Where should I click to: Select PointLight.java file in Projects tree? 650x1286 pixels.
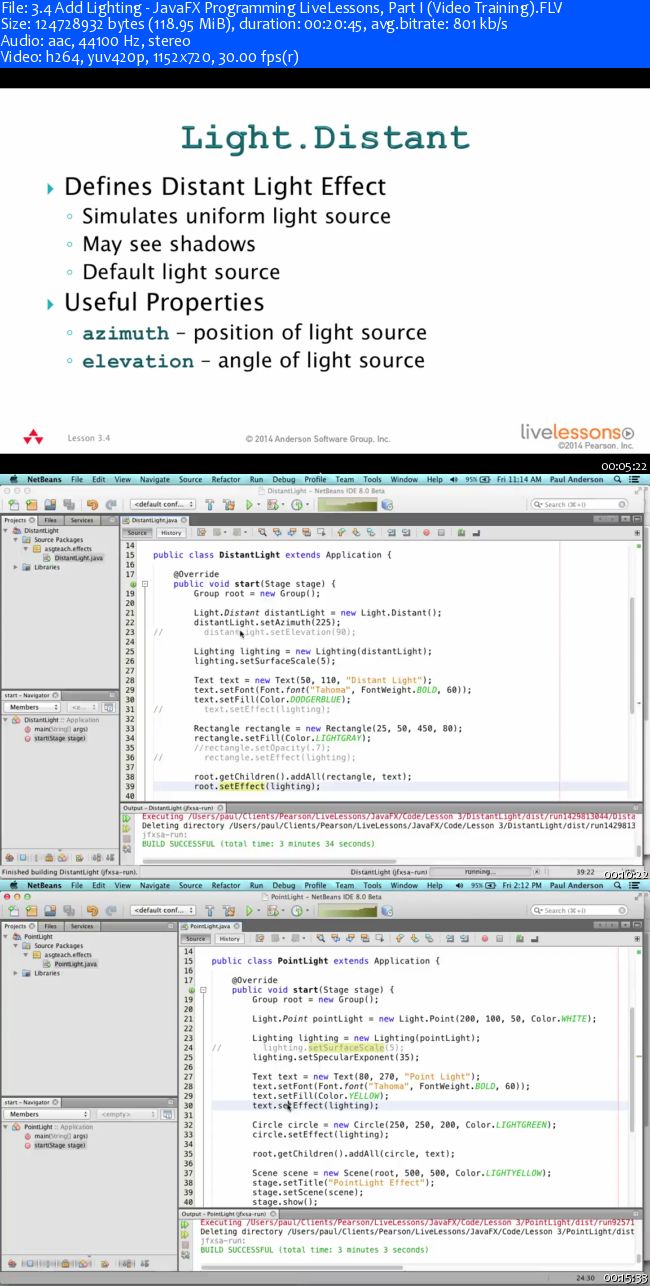coord(74,964)
